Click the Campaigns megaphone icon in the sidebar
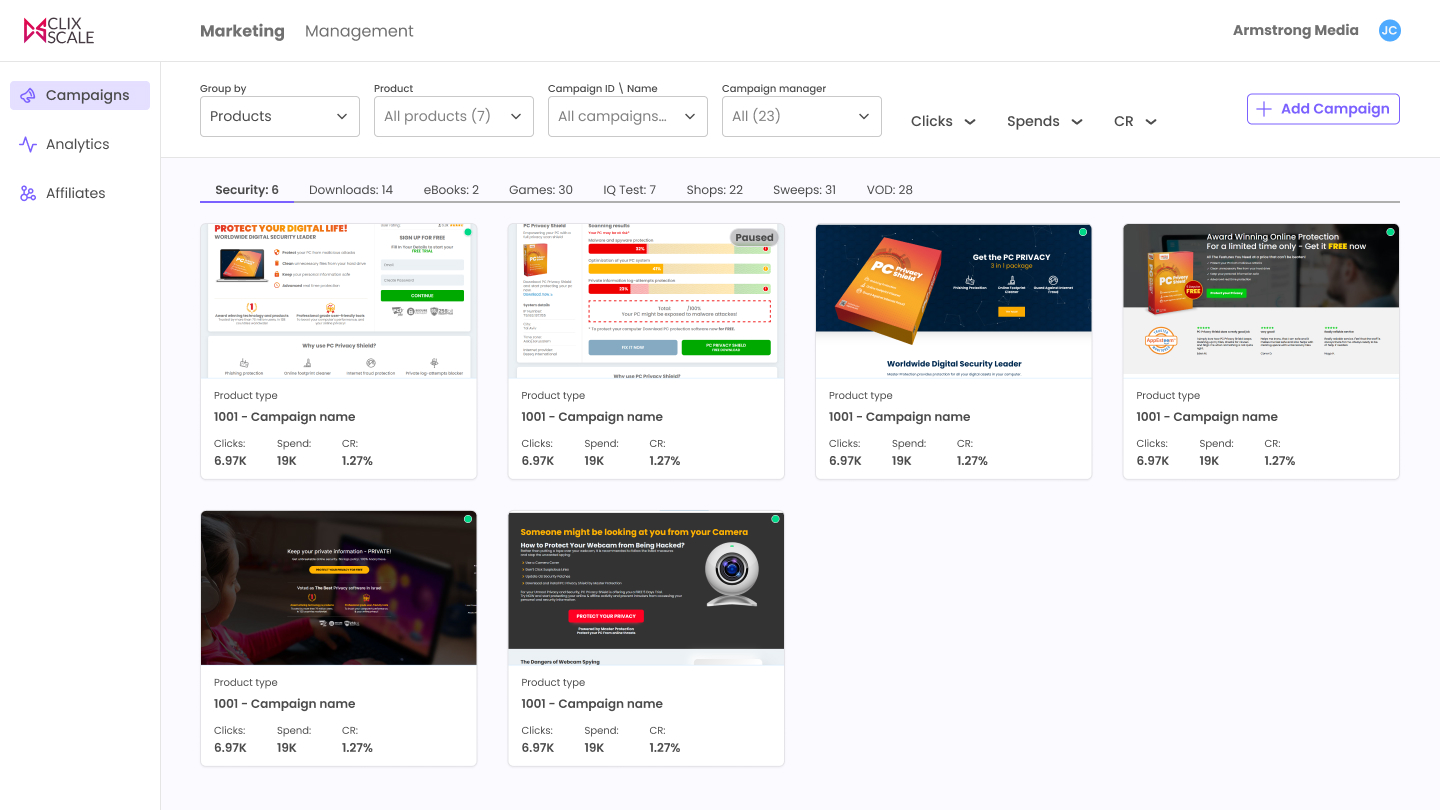 (x=28, y=95)
